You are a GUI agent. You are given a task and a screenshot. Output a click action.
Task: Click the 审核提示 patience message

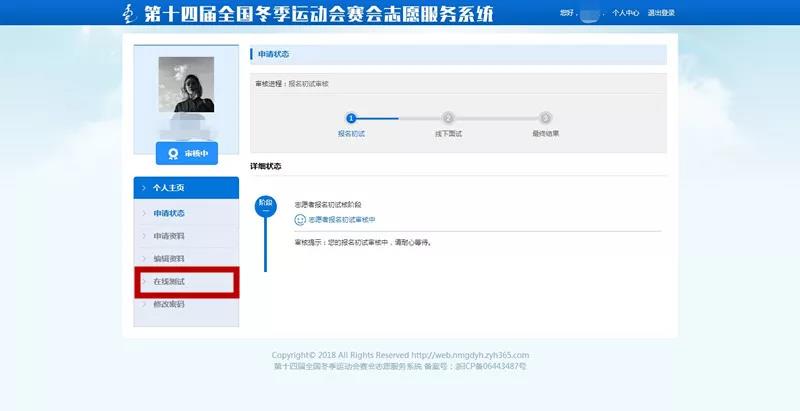(363, 243)
